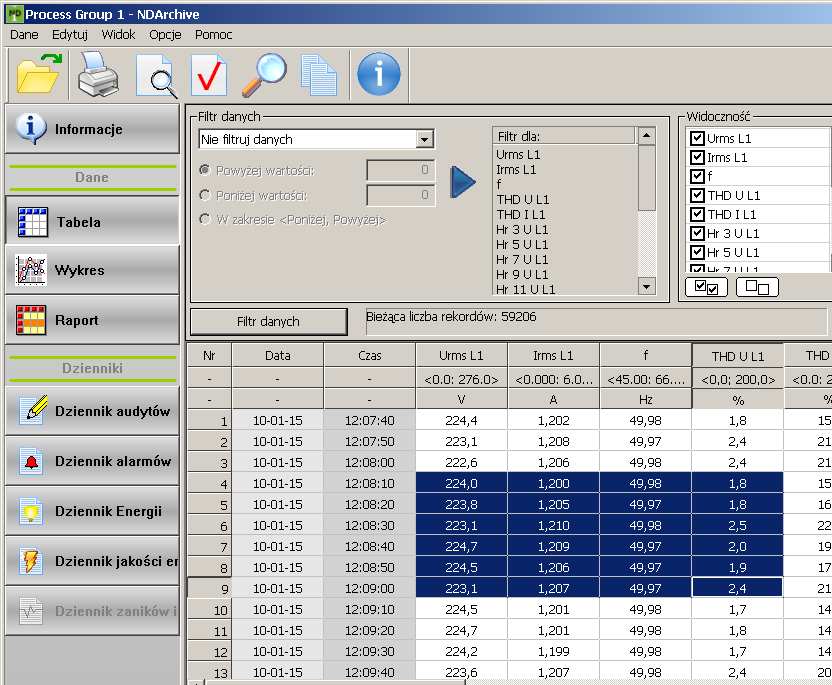Click cell 224,4 in Urms L1 column

click(x=461, y=420)
